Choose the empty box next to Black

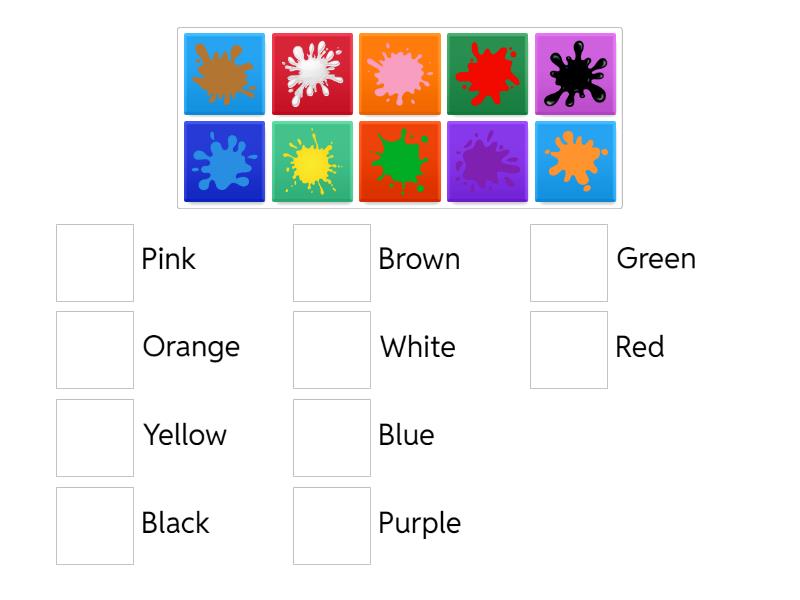coord(95,526)
